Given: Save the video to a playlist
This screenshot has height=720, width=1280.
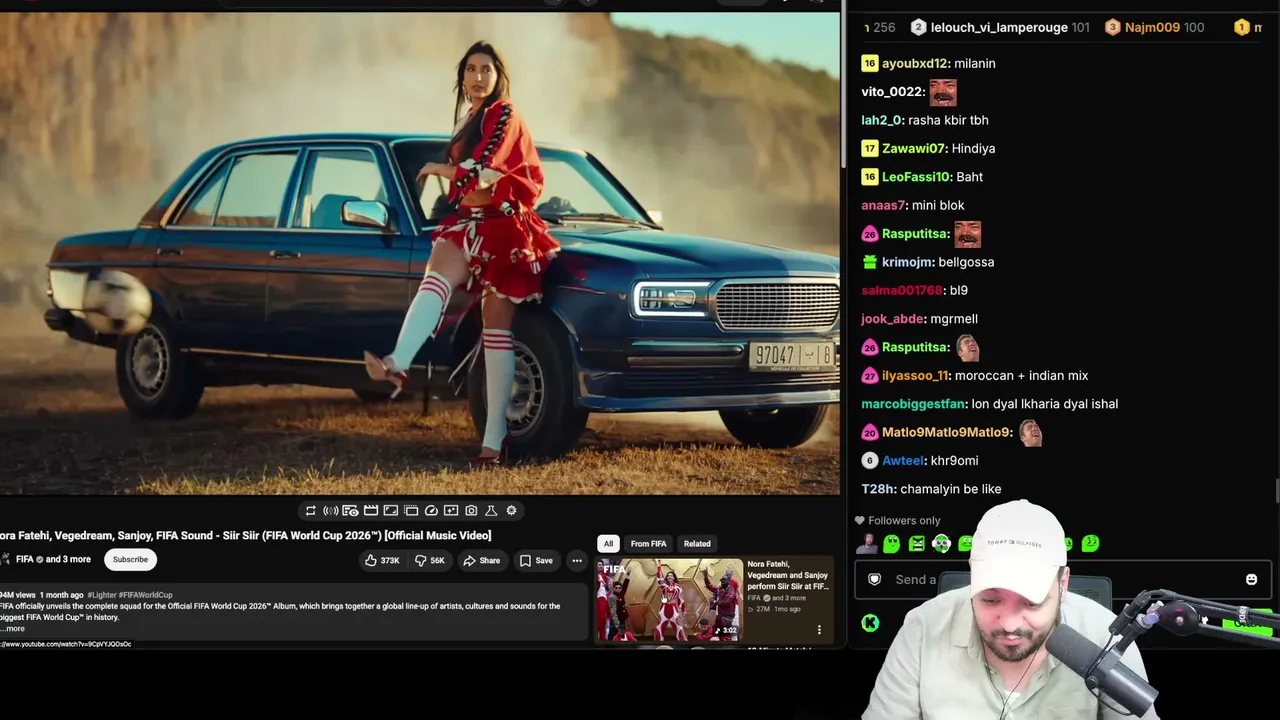Looking at the screenshot, I should pos(536,560).
